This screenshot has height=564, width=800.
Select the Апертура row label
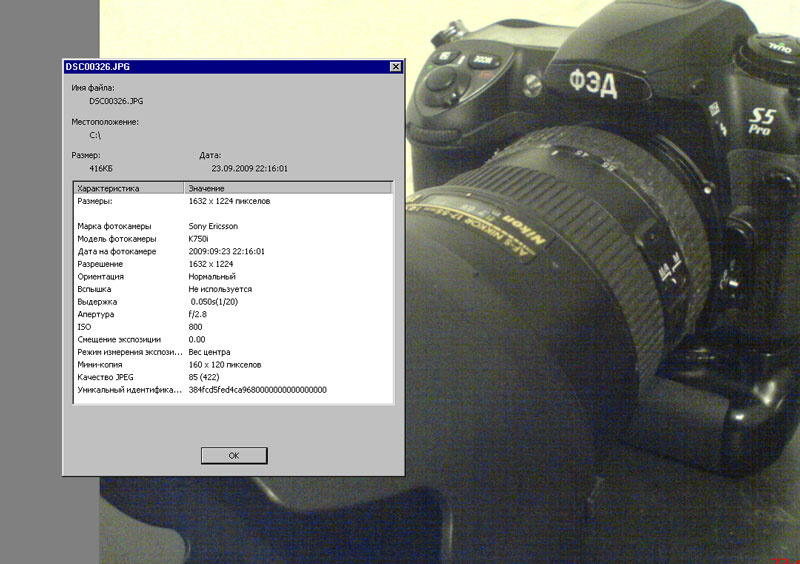point(96,314)
